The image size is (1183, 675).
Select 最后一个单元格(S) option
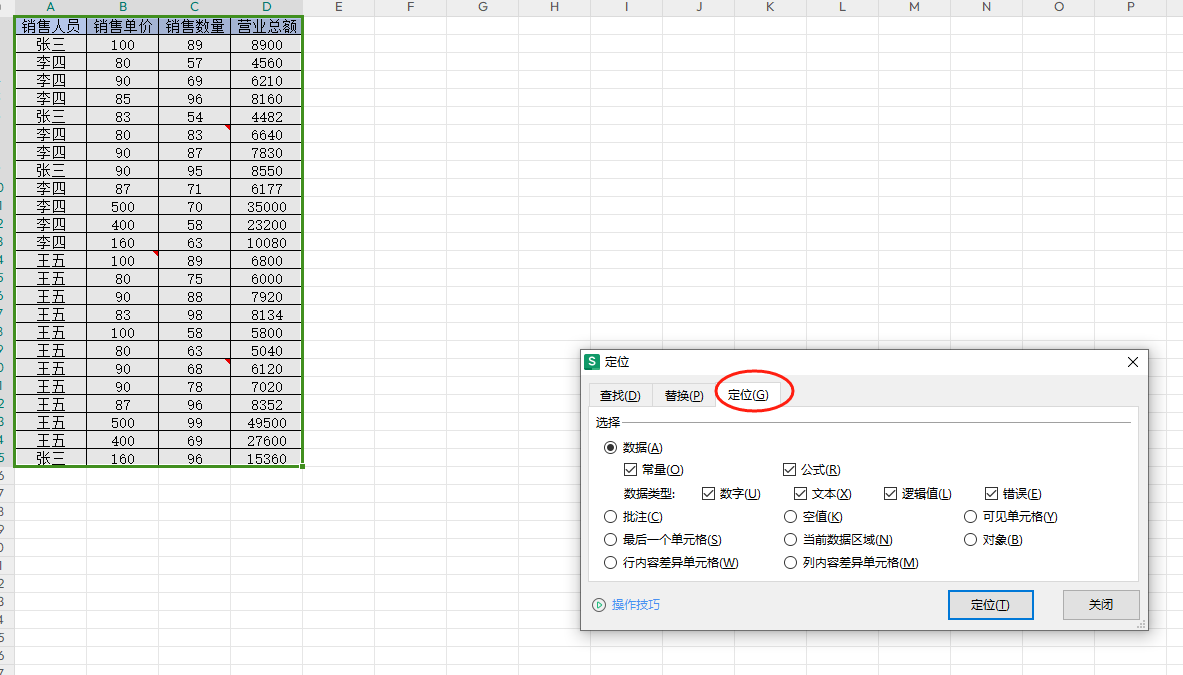[x=610, y=539]
